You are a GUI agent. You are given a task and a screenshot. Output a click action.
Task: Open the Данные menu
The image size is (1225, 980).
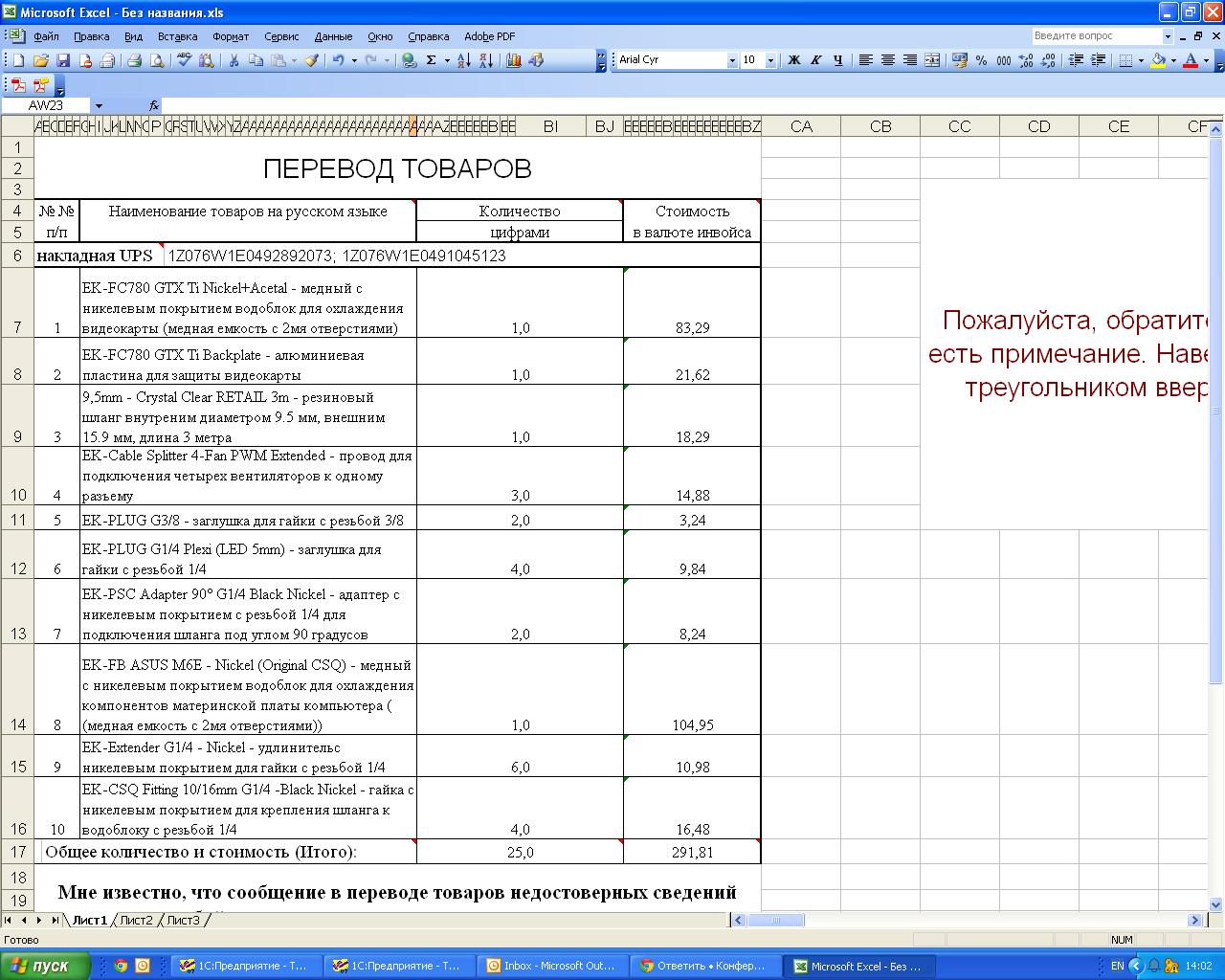click(x=333, y=36)
